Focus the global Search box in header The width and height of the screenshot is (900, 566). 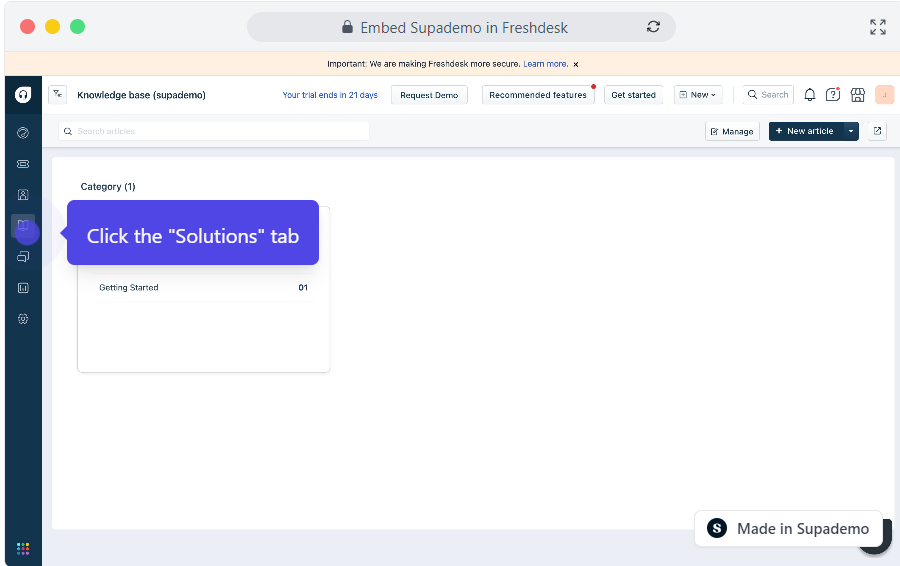tap(768, 95)
